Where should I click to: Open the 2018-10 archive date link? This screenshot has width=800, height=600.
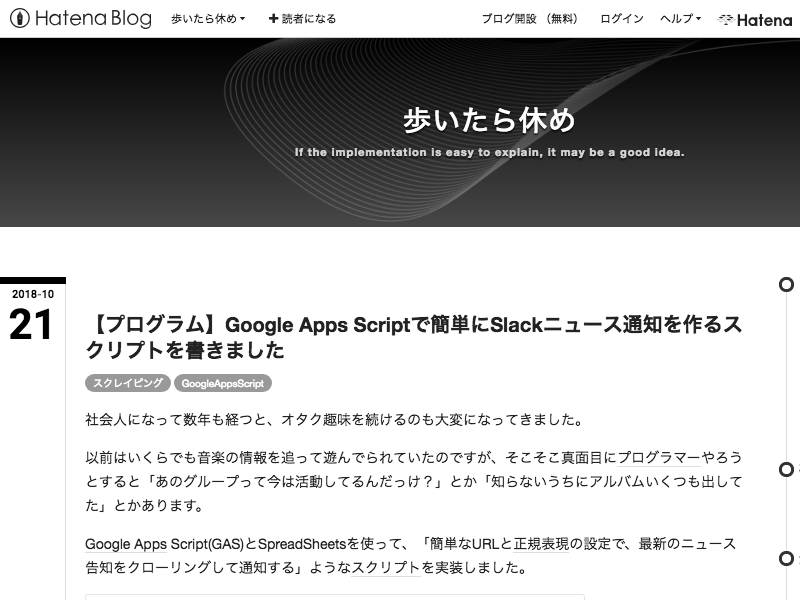tap(33, 294)
